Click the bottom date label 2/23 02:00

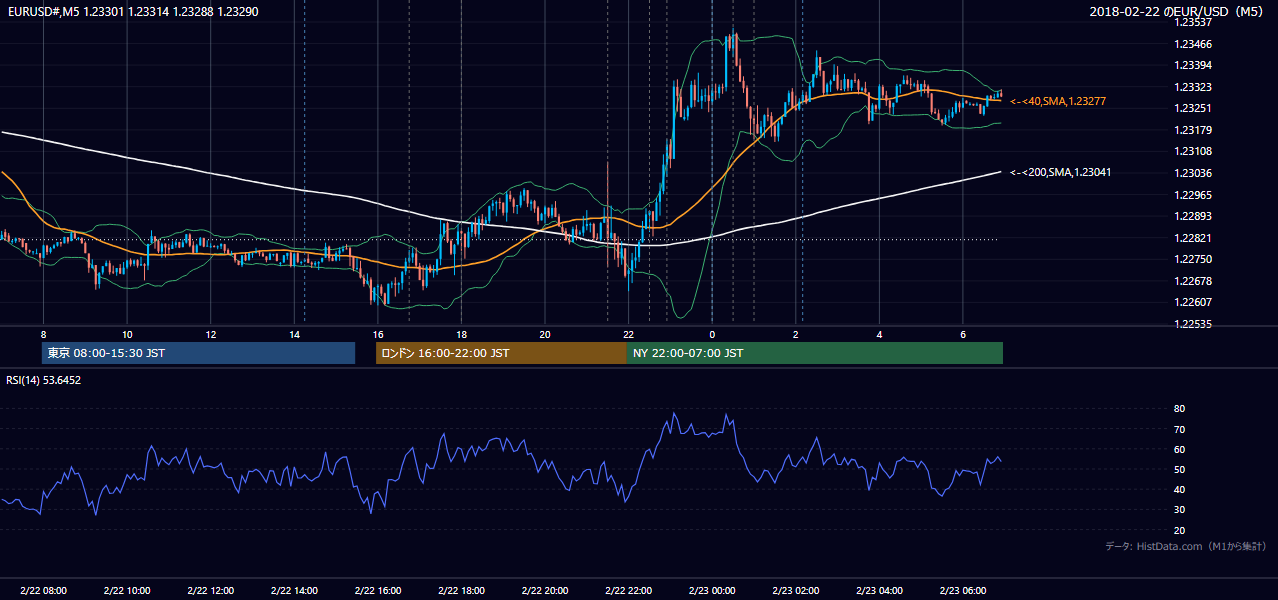[x=795, y=591]
